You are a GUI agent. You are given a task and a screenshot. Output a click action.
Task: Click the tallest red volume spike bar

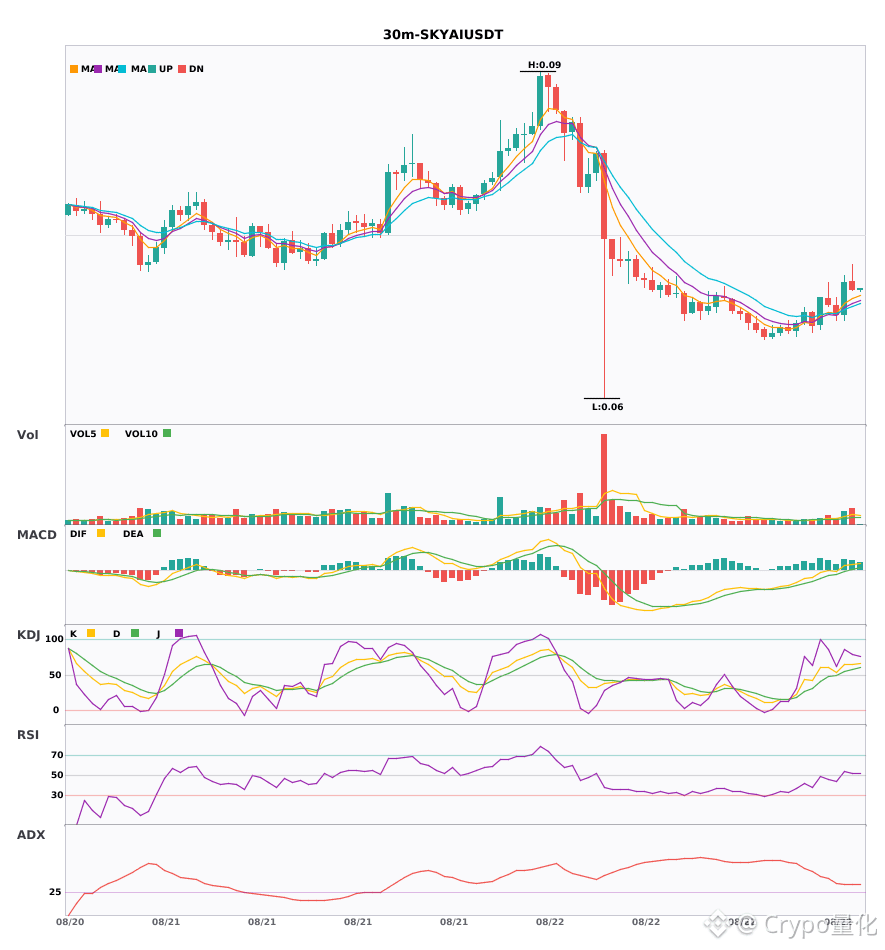(x=604, y=479)
